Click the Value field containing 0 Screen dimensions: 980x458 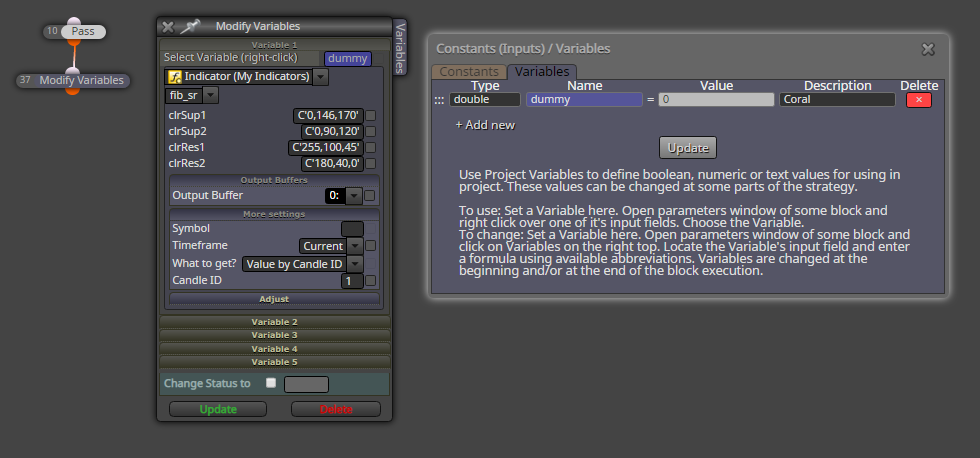click(716, 99)
